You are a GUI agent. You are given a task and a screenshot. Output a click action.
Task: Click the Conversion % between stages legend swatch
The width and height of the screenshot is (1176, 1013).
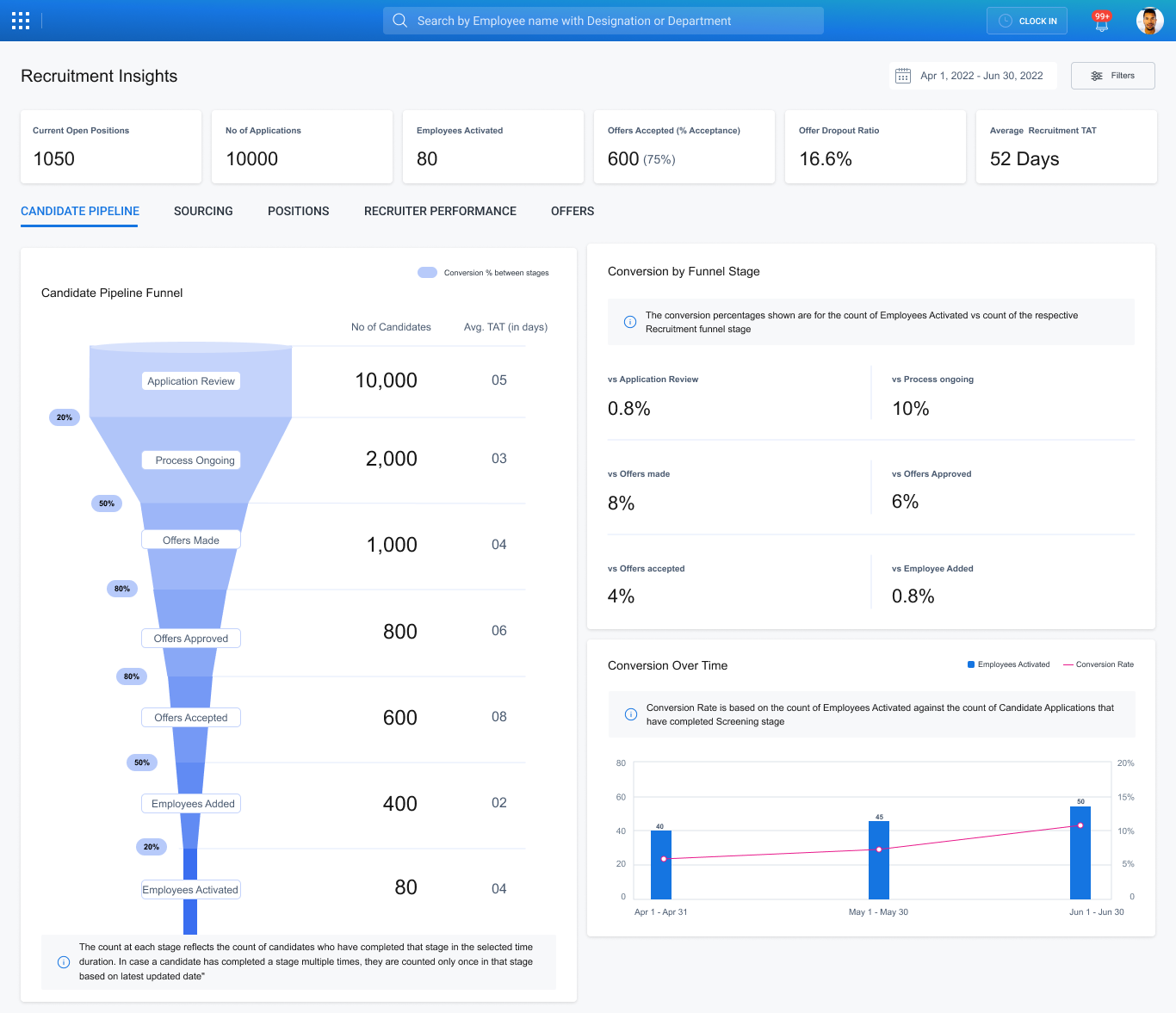point(428,273)
